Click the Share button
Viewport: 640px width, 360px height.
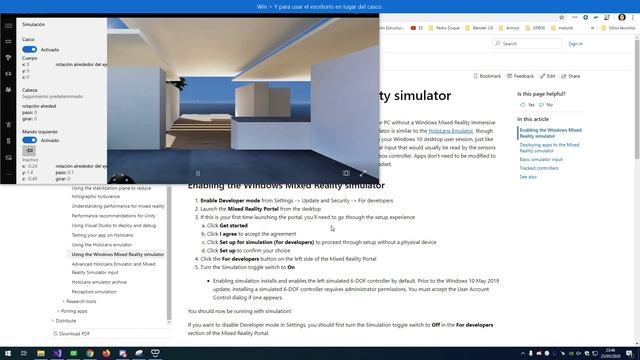tap(570, 76)
